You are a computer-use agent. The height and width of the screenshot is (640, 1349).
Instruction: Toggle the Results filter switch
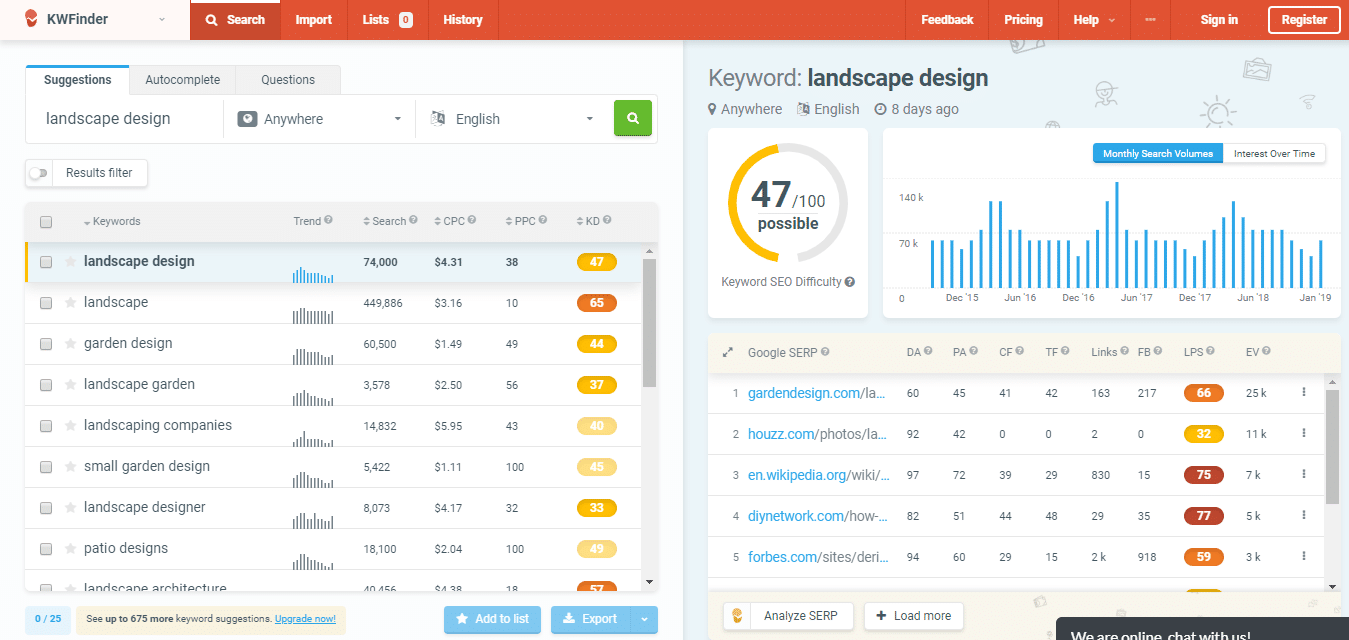tap(38, 173)
